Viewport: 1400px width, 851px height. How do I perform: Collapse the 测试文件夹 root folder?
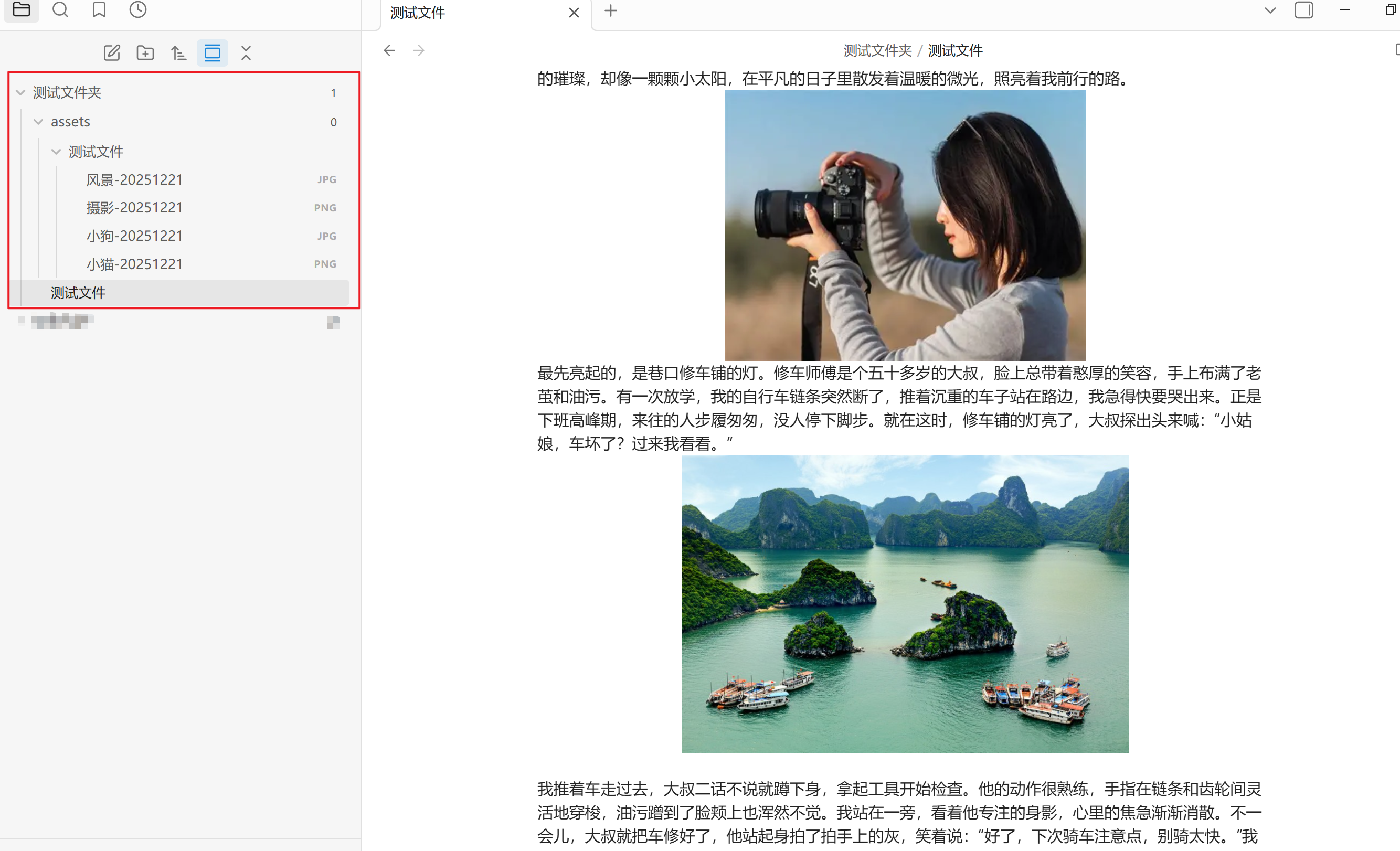tap(20, 92)
